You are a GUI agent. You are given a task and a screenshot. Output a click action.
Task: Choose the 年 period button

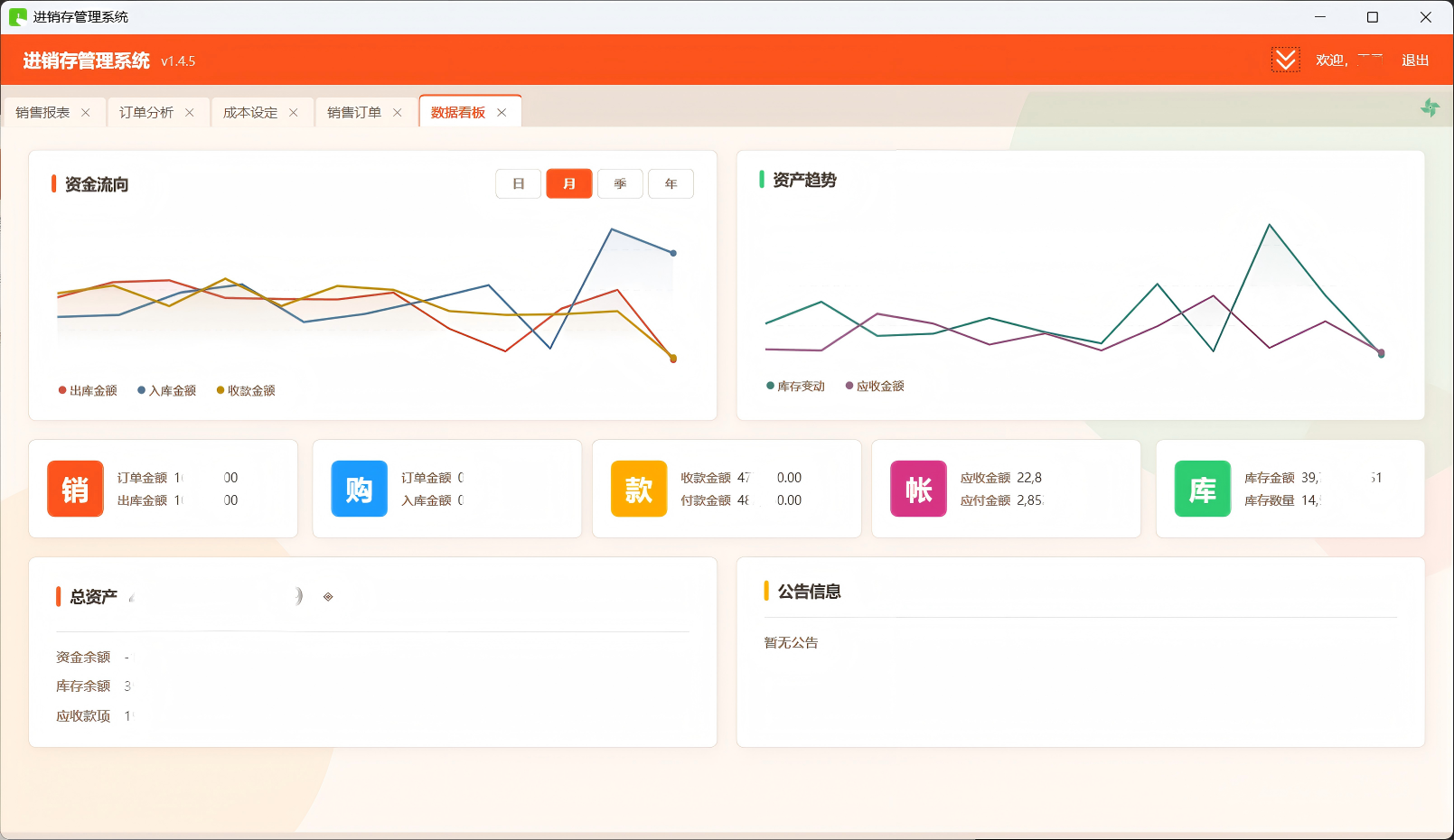(671, 183)
